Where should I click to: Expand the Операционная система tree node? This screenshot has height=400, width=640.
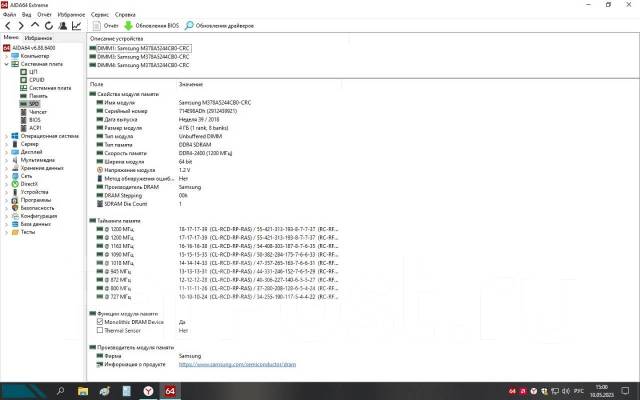[x=6, y=135]
